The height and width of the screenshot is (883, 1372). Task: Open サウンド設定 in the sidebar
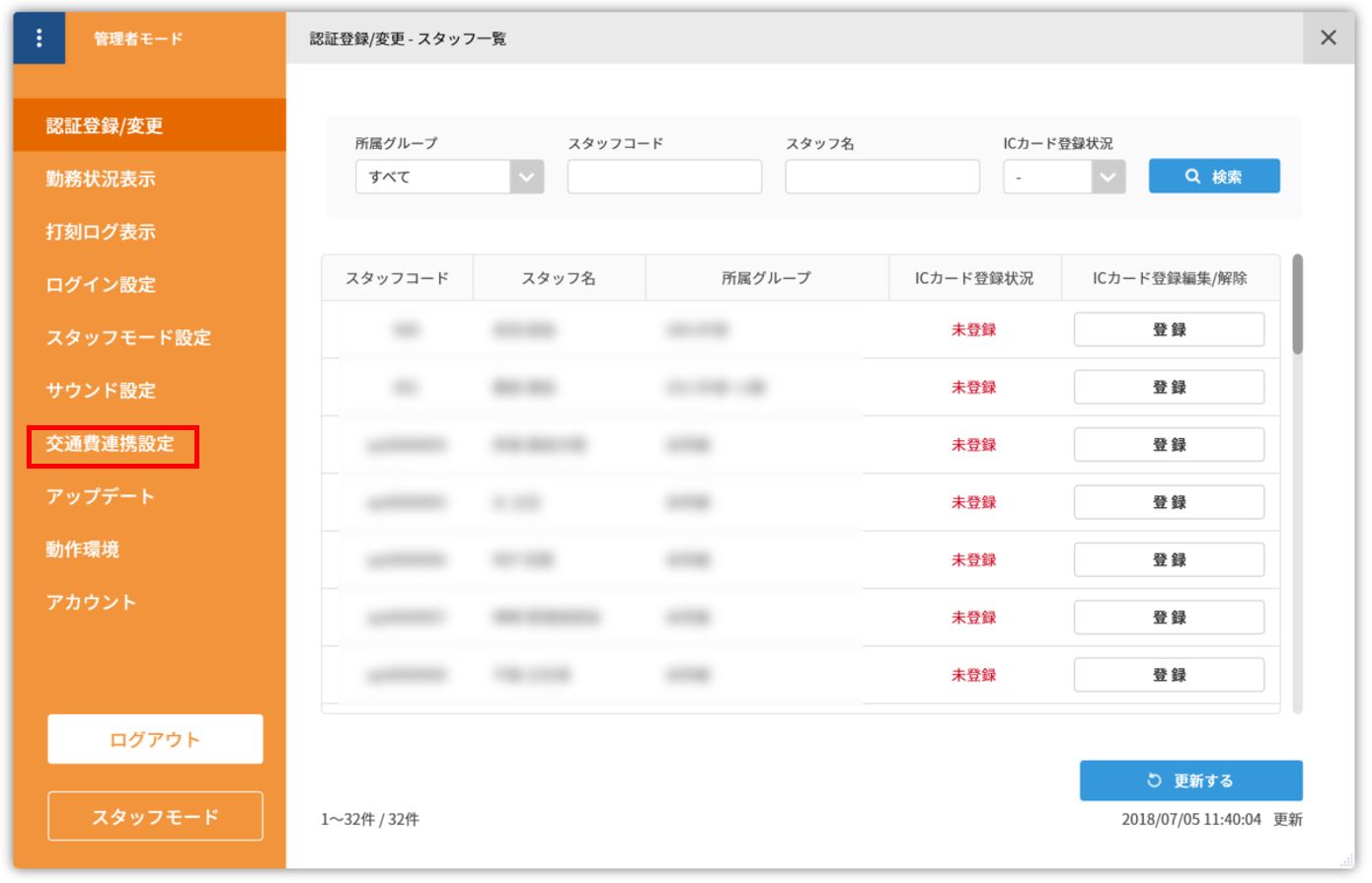(x=101, y=391)
